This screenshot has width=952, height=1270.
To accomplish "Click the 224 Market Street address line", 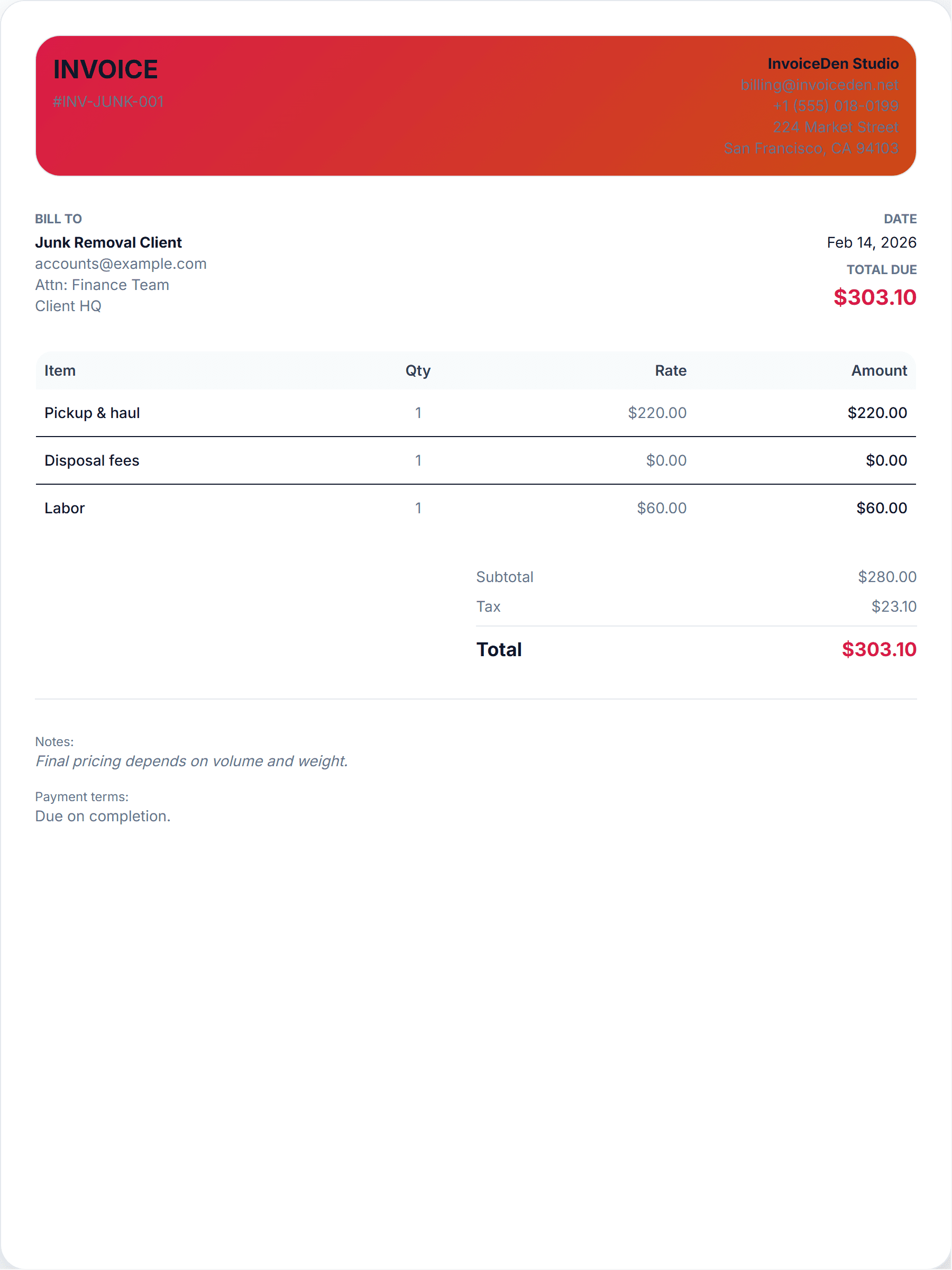I will (835, 128).
